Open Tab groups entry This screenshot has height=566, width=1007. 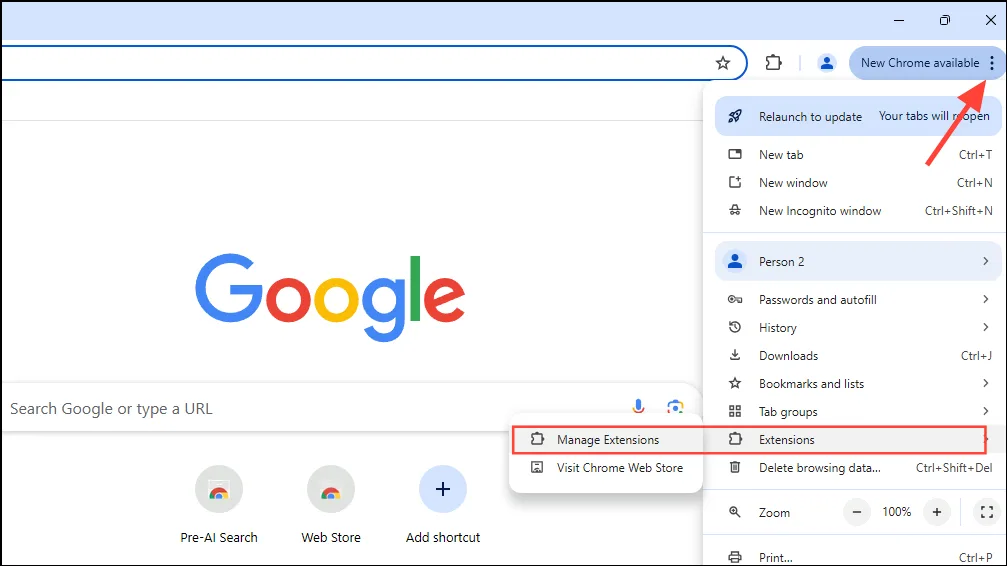858,412
